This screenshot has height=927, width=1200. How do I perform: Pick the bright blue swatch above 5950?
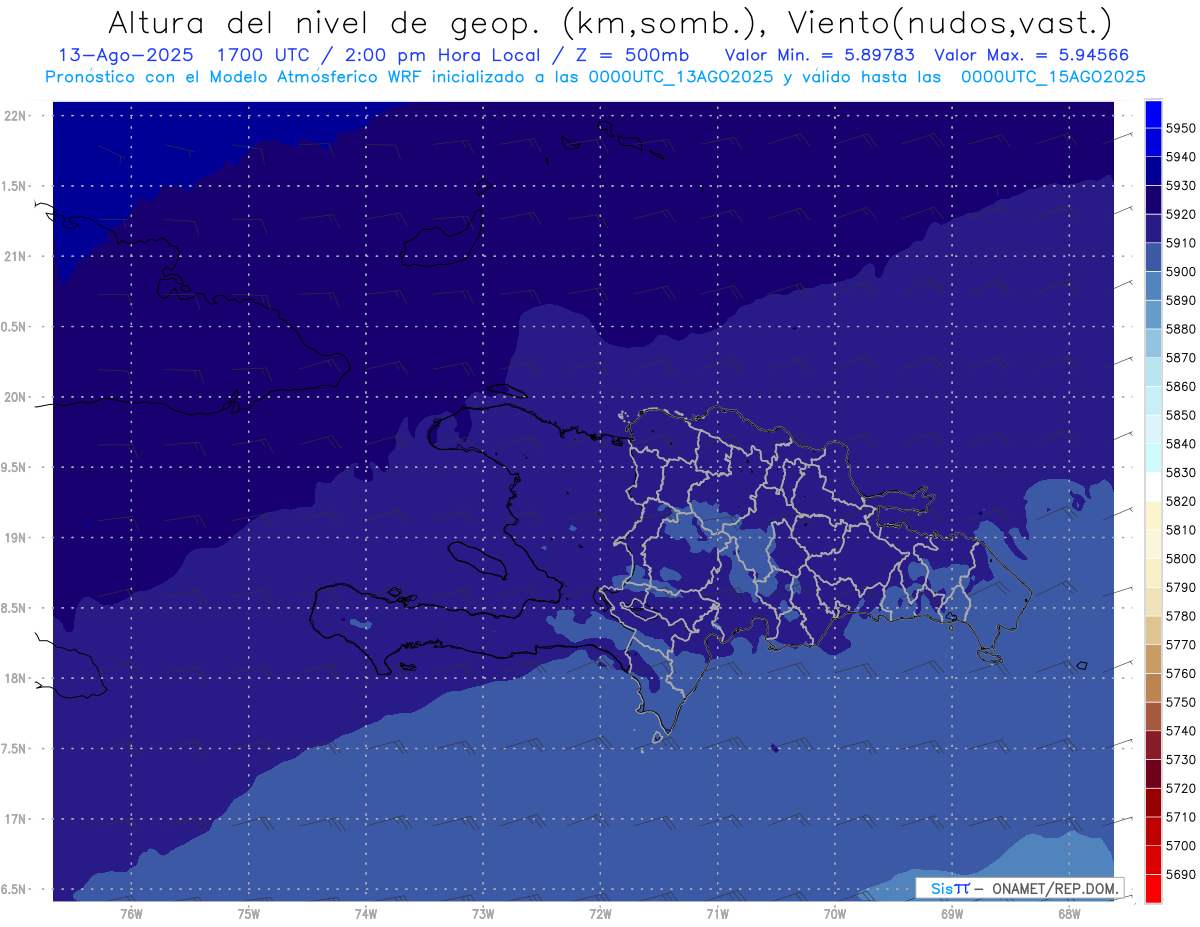pos(1153,113)
